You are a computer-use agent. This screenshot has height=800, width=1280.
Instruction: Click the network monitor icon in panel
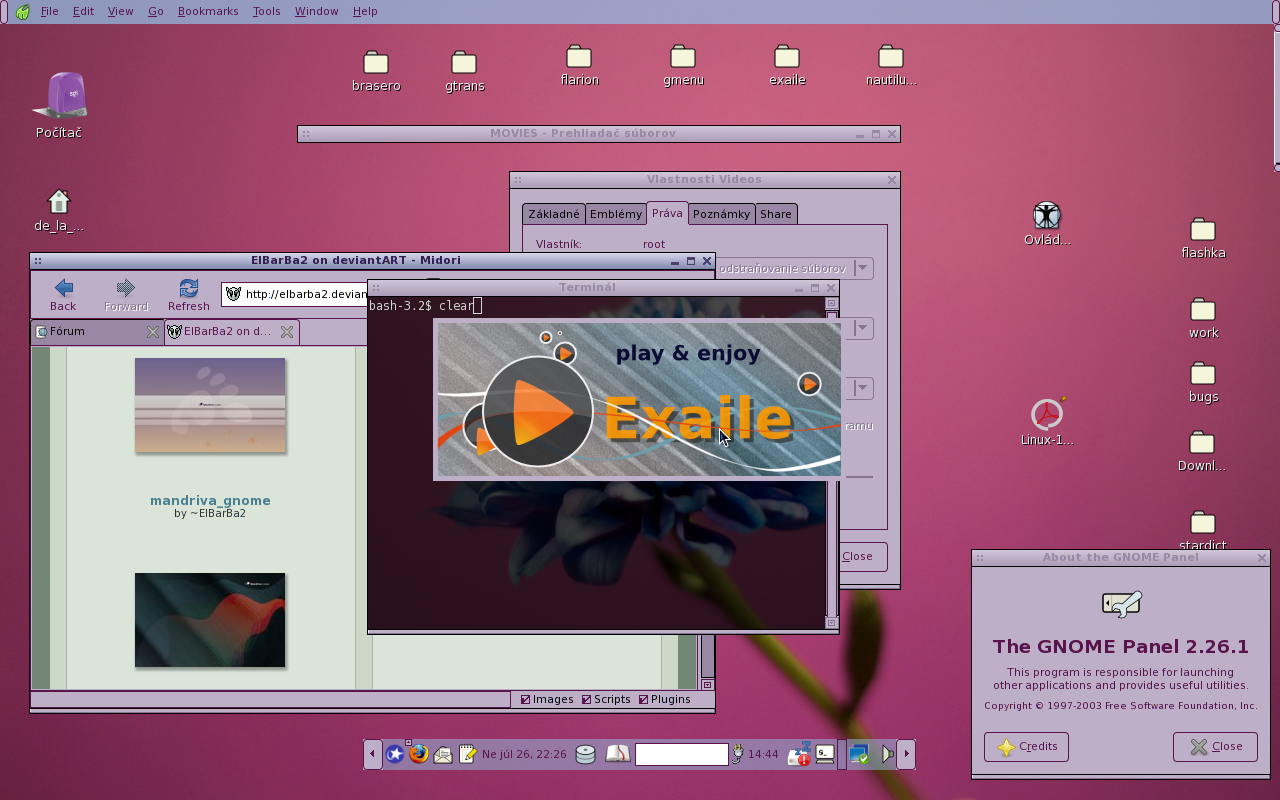(x=859, y=754)
